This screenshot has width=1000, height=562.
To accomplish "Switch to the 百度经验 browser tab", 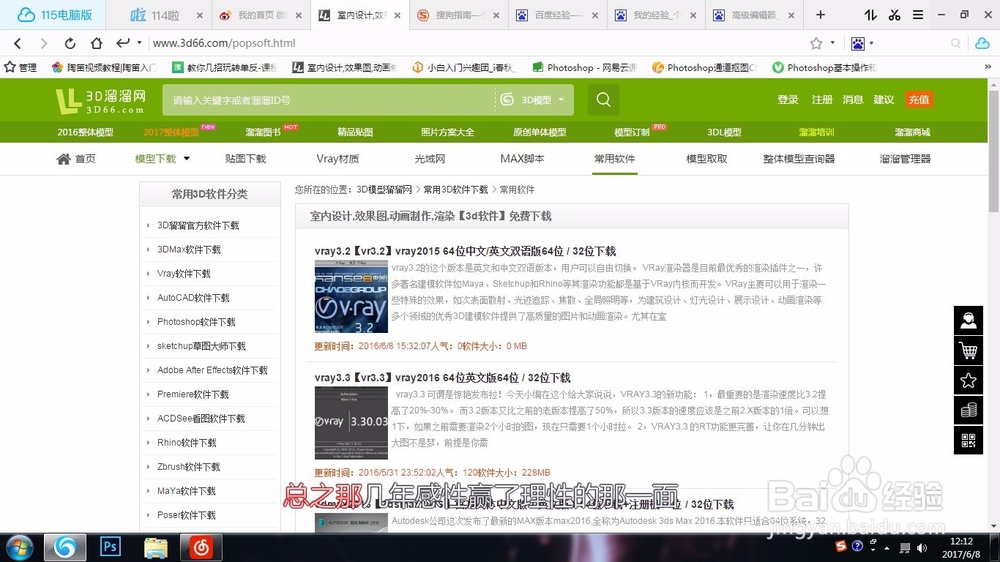I will coord(557,15).
